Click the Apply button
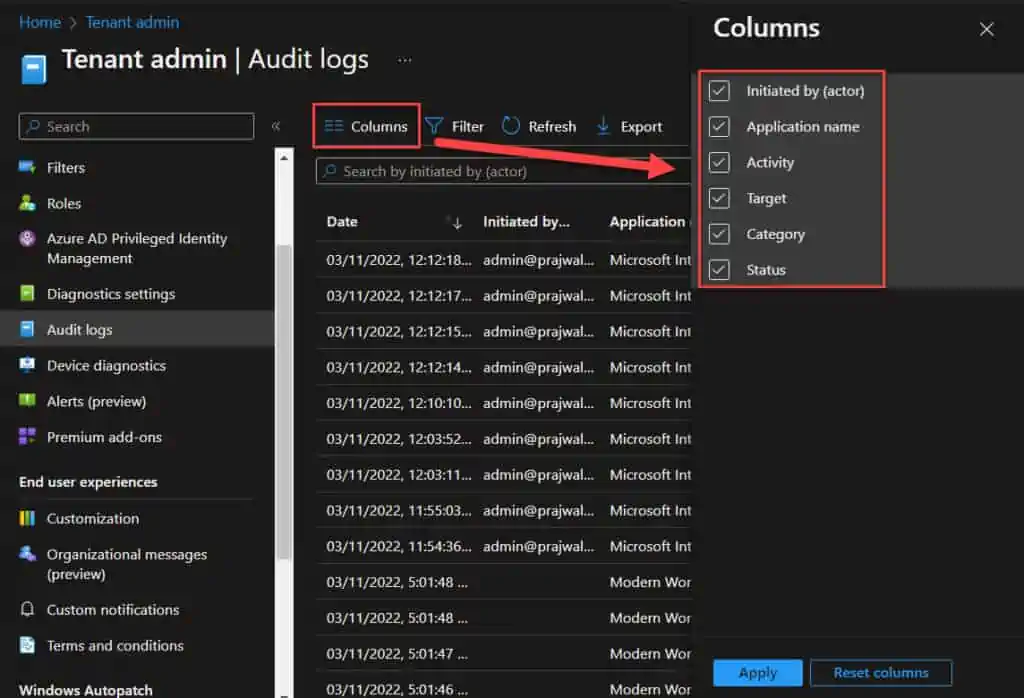This screenshot has height=698, width=1024. (x=758, y=673)
